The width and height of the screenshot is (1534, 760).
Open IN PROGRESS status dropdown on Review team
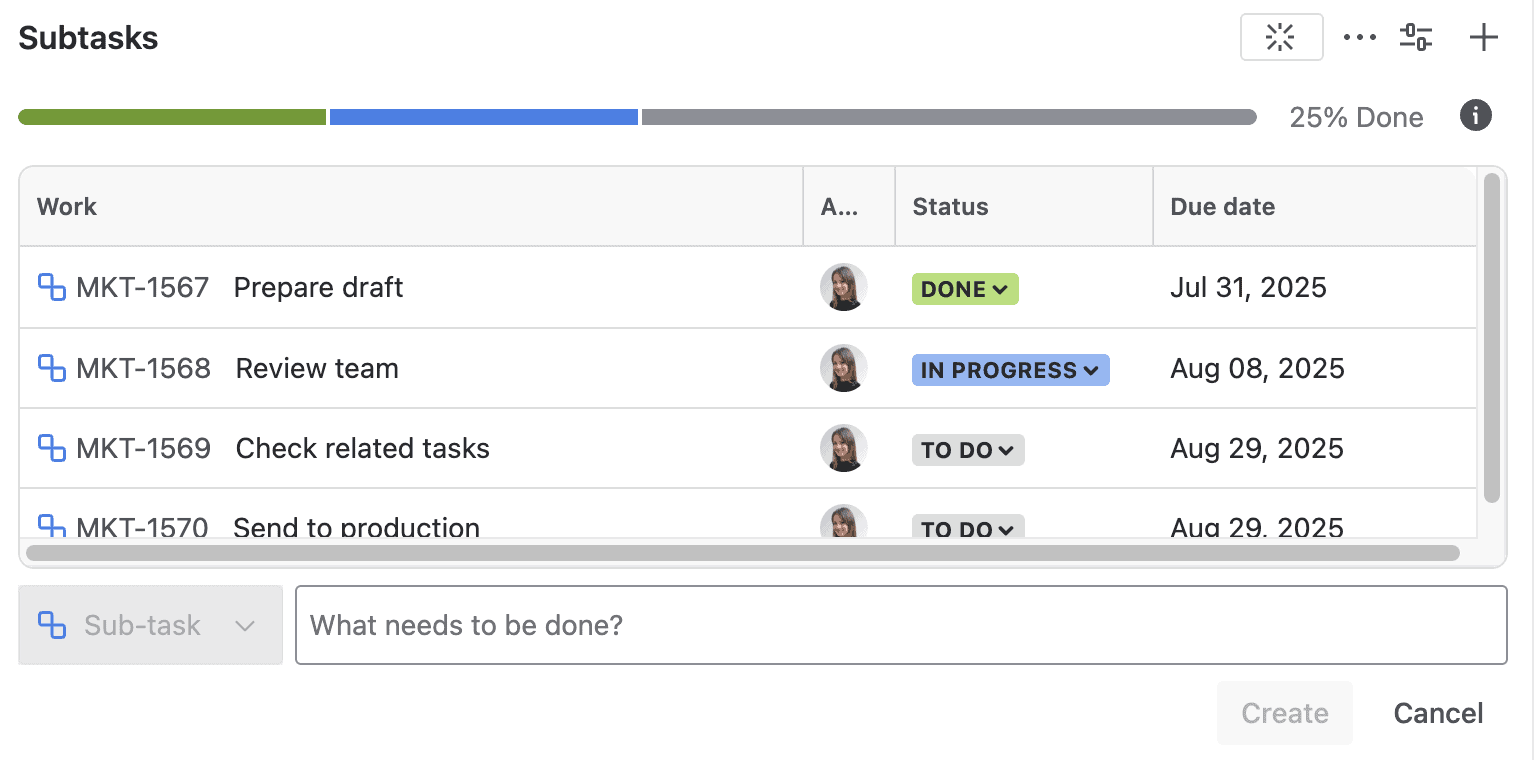tap(1009, 369)
